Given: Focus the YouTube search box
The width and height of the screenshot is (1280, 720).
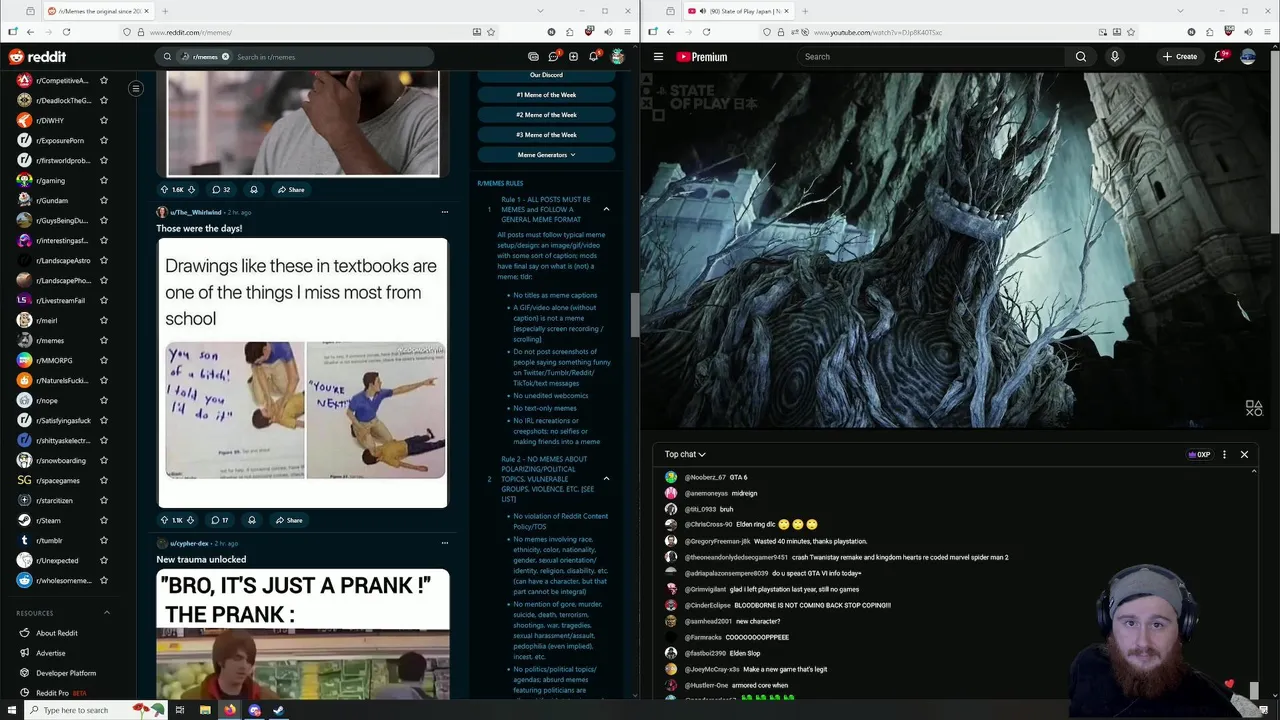Looking at the screenshot, I should click(x=930, y=57).
